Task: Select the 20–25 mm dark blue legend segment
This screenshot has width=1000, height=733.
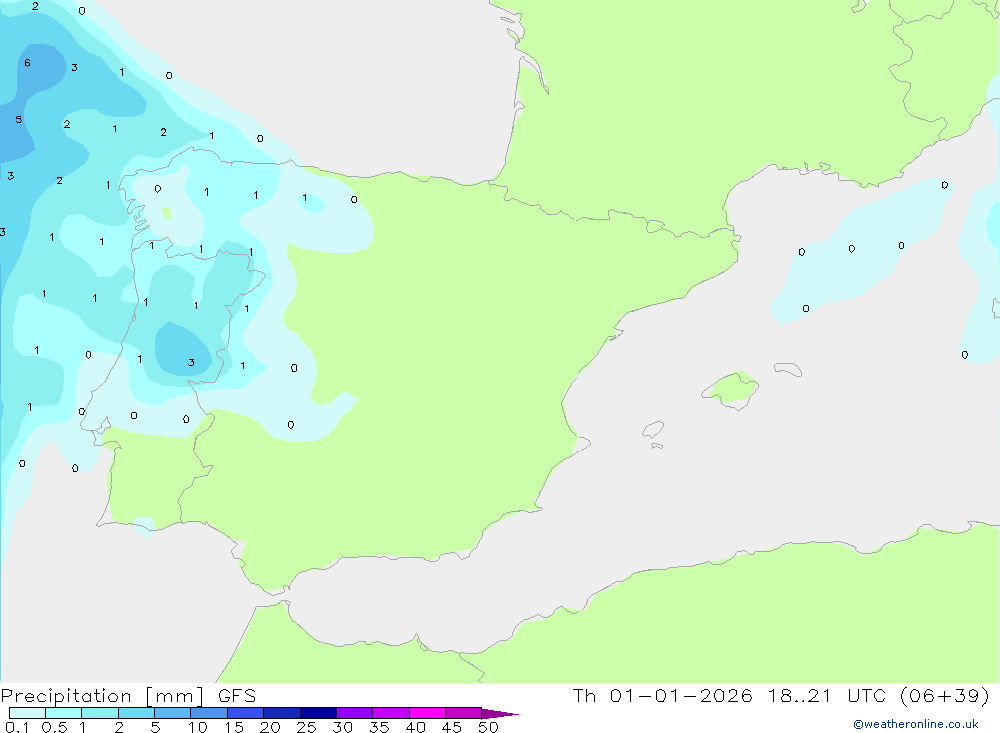Action: pos(282,713)
